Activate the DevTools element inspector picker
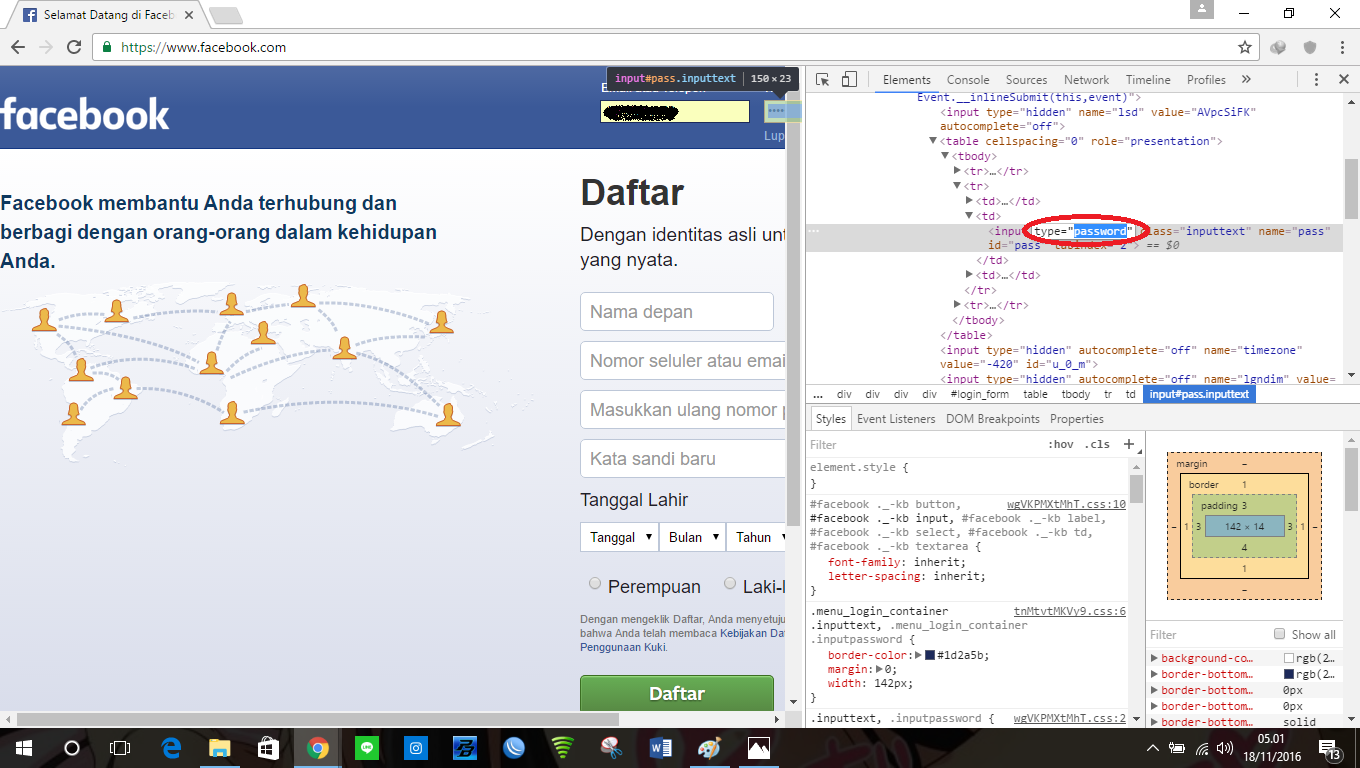 822,80
